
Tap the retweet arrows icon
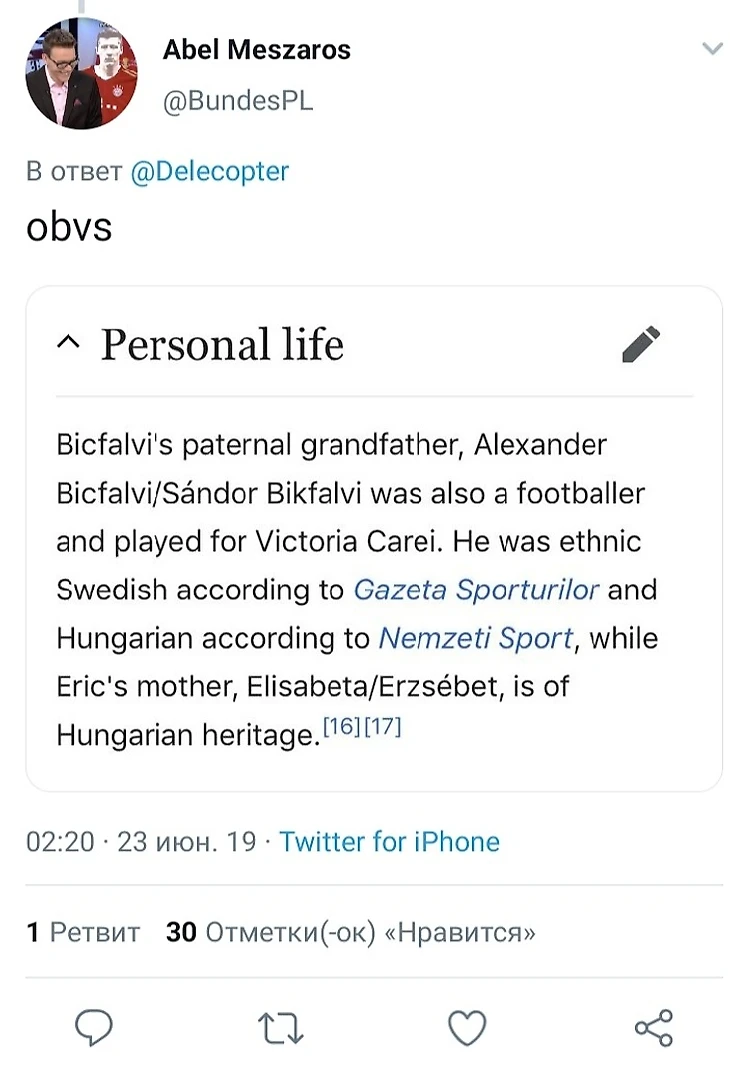(280, 1027)
